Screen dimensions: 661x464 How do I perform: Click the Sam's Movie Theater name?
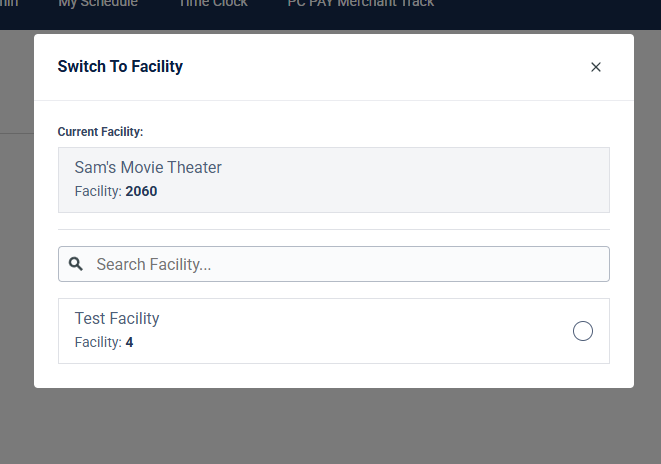coord(148,167)
